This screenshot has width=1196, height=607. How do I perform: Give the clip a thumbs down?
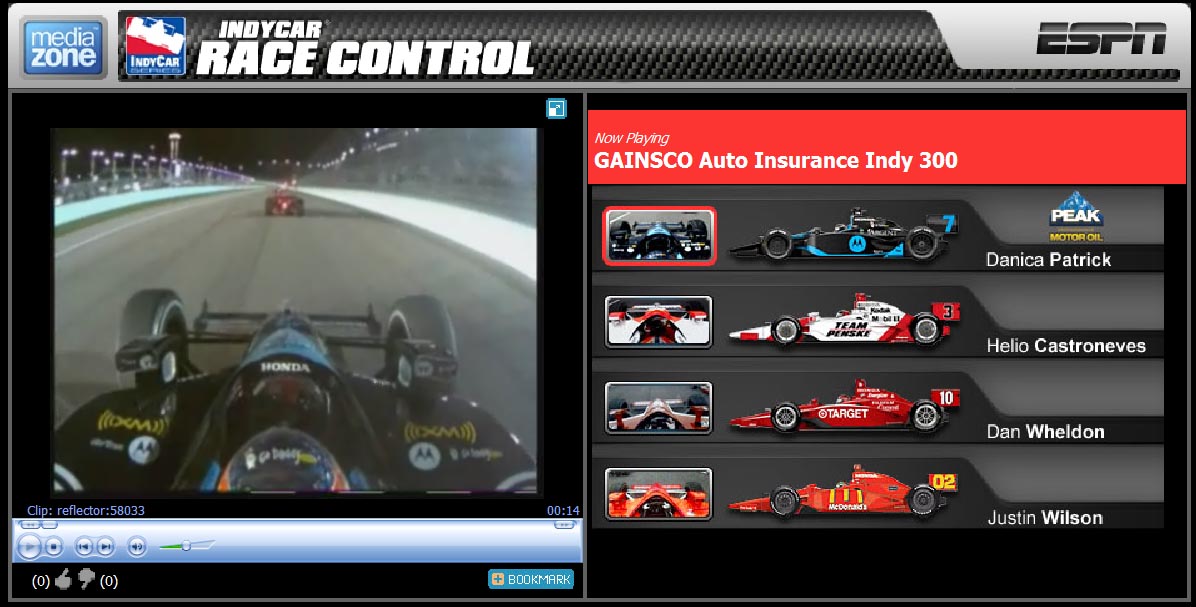[86, 580]
